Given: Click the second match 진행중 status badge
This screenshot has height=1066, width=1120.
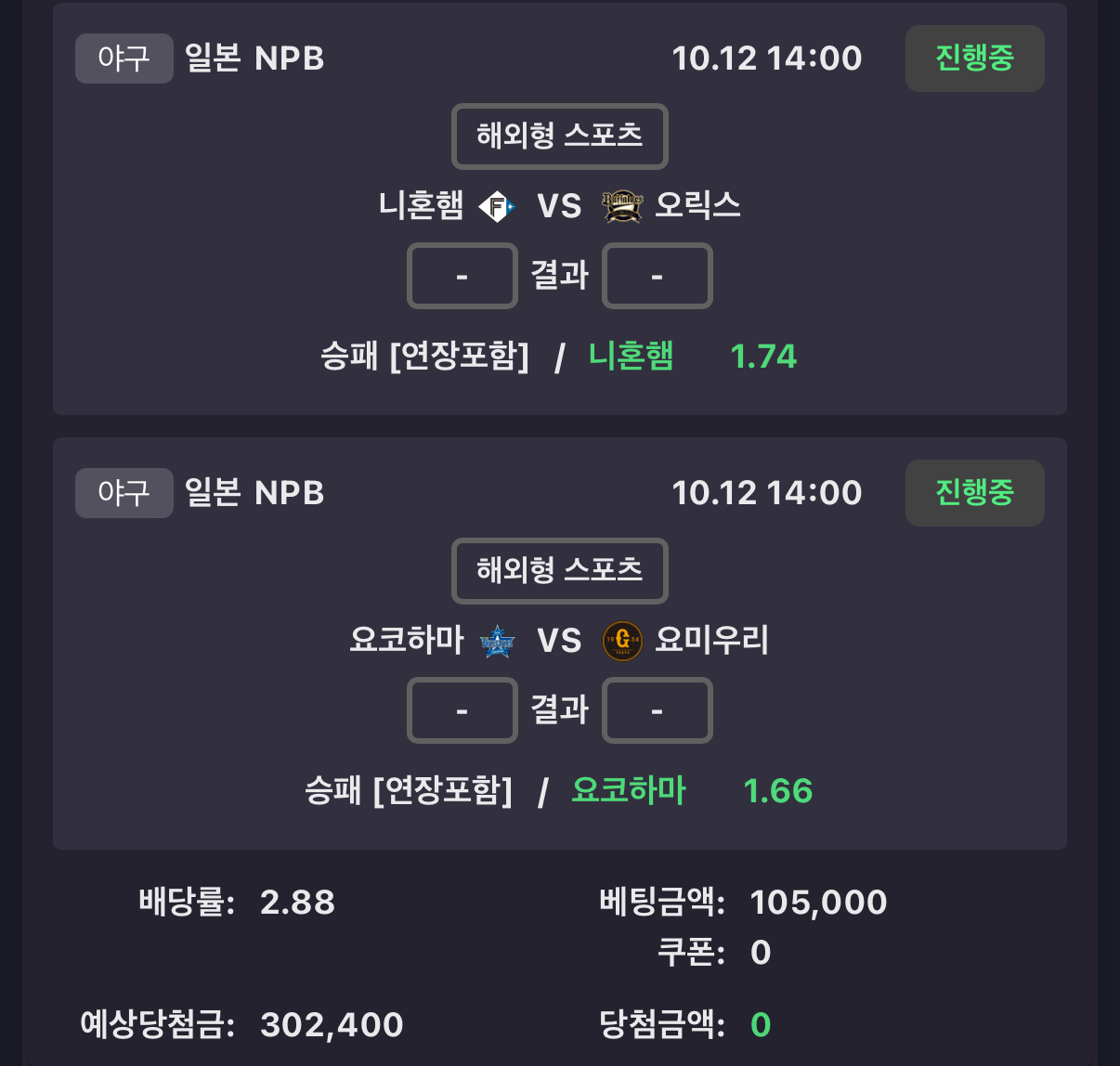Looking at the screenshot, I should point(974,493).
